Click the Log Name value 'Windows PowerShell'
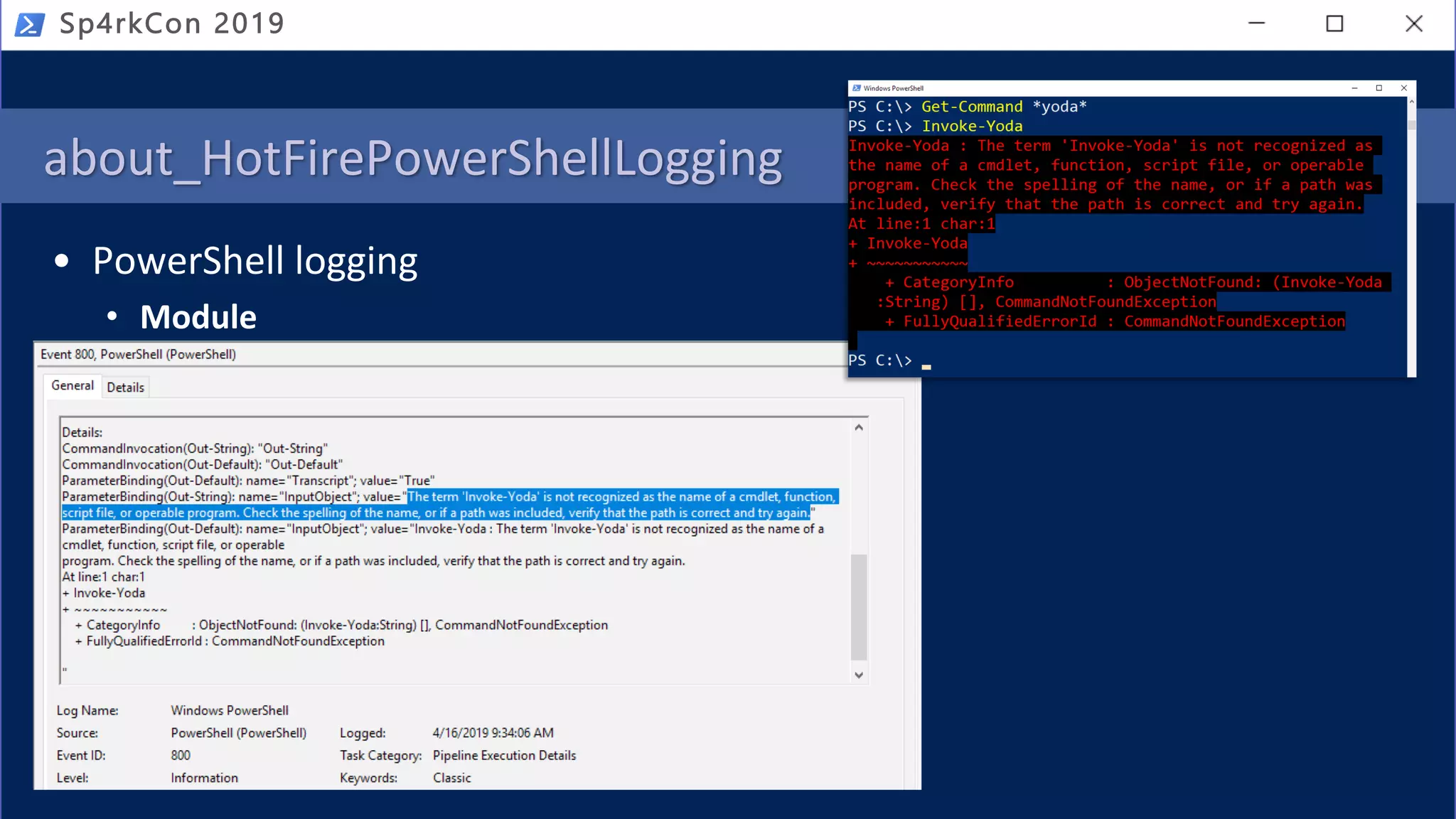 pos(230,710)
